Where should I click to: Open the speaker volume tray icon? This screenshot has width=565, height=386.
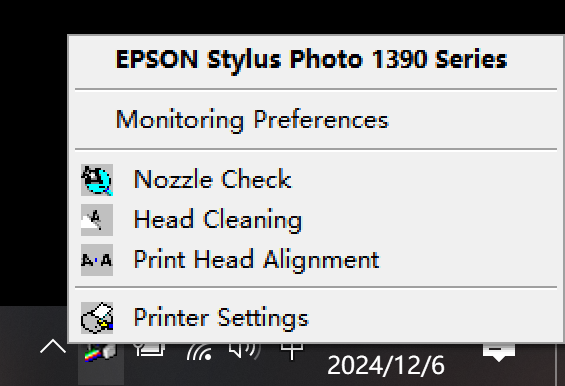click(245, 350)
